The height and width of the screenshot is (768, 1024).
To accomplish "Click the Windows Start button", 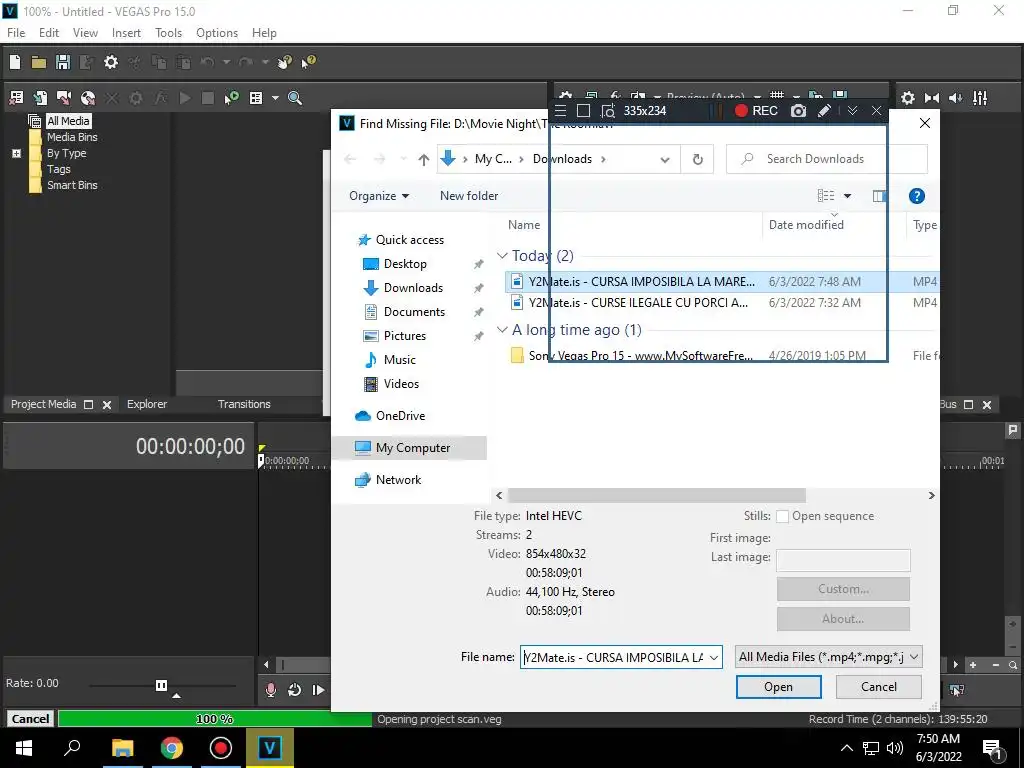I will click(24, 748).
